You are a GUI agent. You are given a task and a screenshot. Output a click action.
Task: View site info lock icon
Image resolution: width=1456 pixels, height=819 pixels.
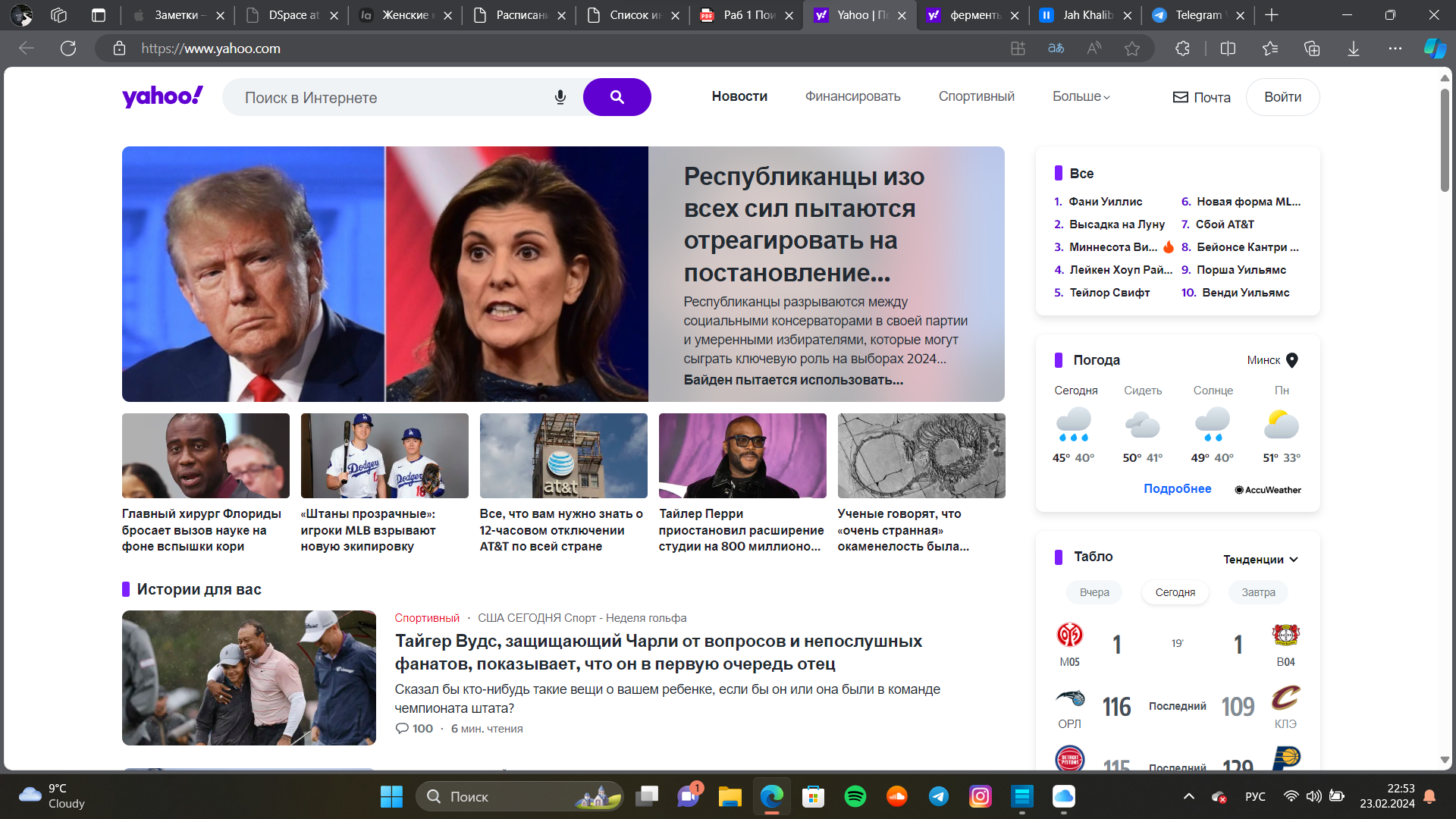[x=119, y=49]
